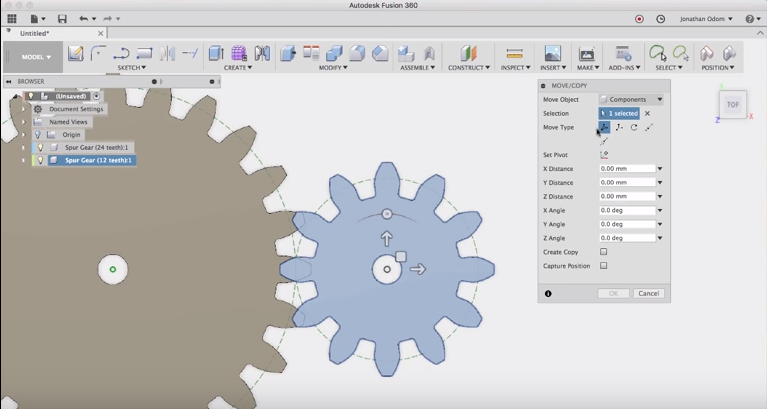Click the Extrude tool icon

pos(216,53)
